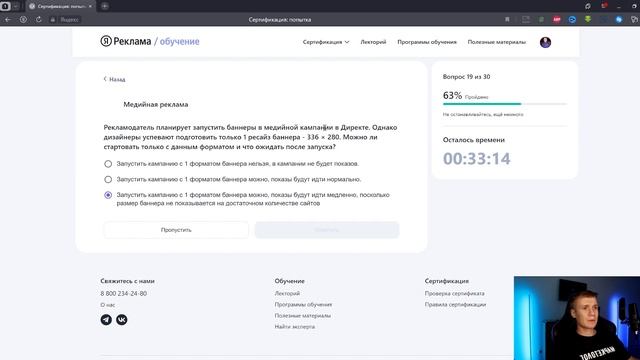Reload the page with the refresh icon
The width and height of the screenshot is (640, 360).
pyautogui.click(x=38, y=20)
